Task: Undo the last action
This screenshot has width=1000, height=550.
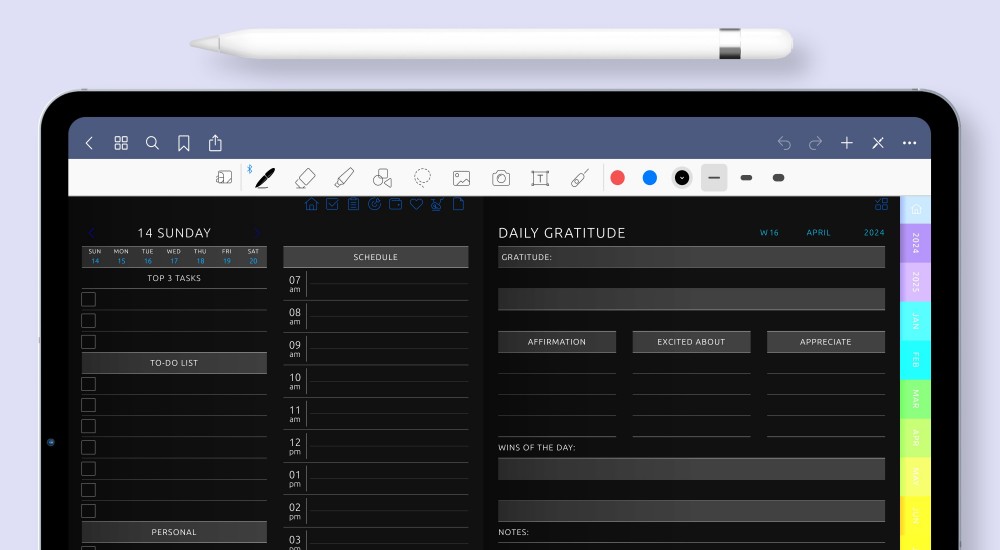Action: click(784, 143)
